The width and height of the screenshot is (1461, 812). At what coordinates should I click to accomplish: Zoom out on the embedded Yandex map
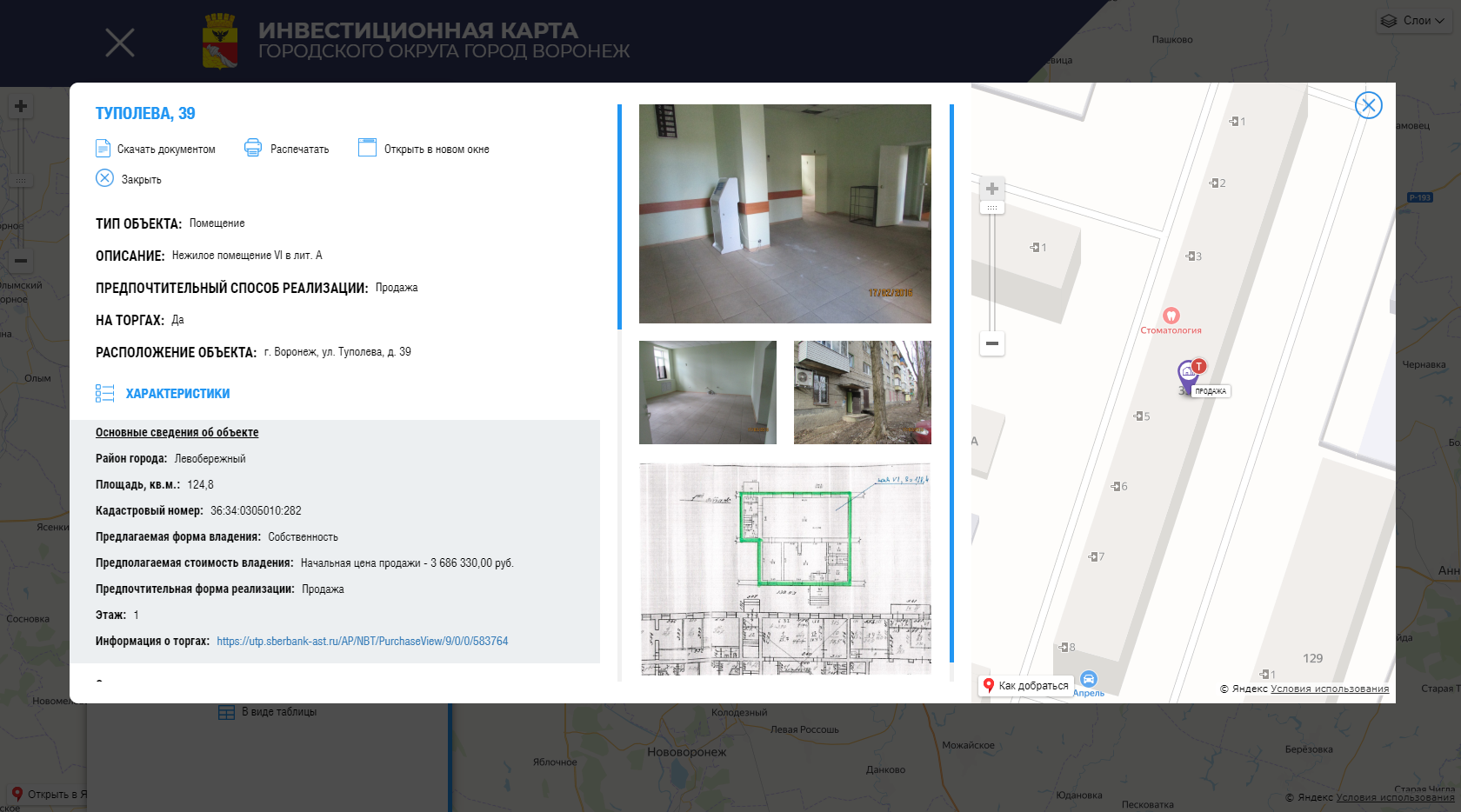992,343
